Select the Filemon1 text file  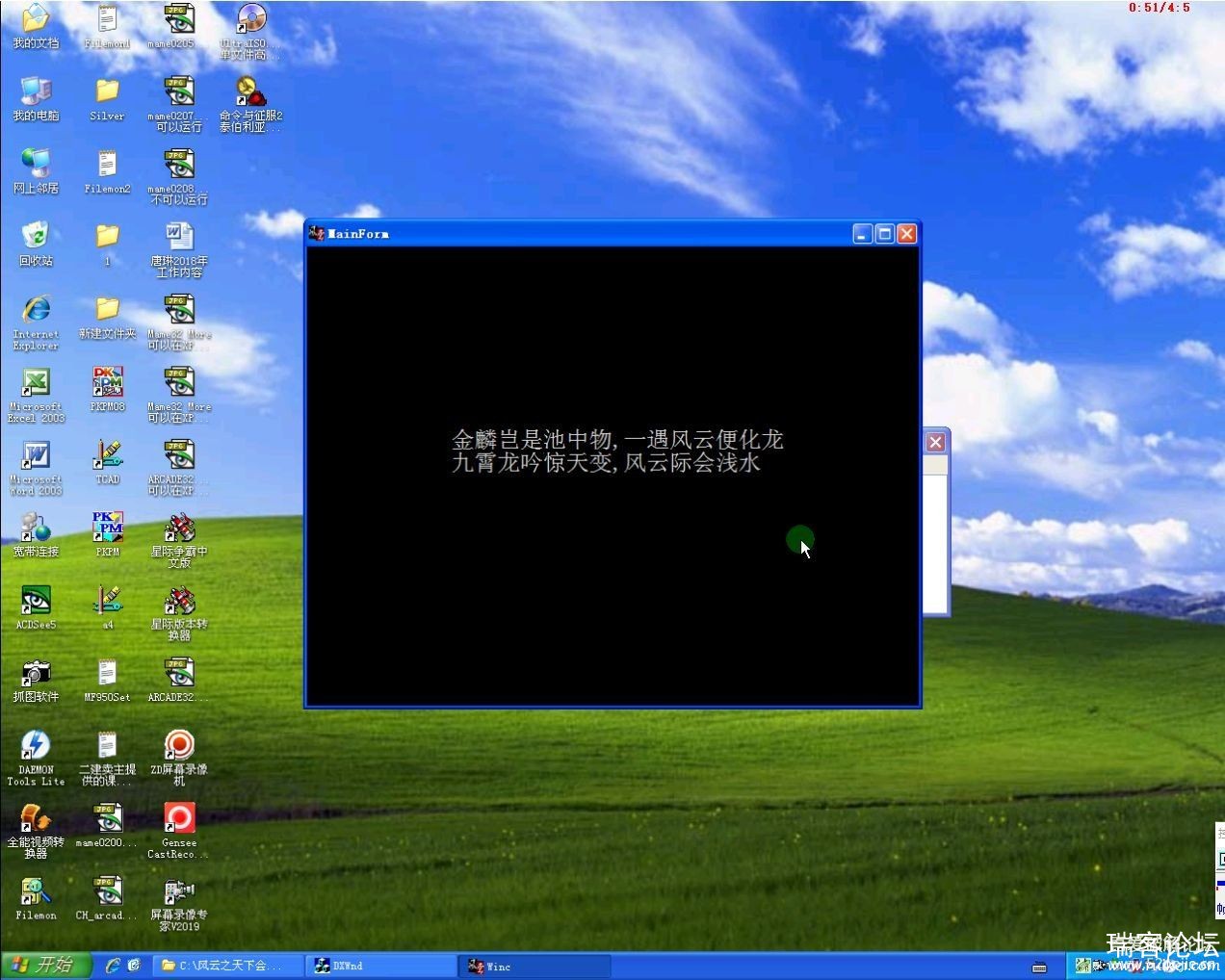[107, 27]
